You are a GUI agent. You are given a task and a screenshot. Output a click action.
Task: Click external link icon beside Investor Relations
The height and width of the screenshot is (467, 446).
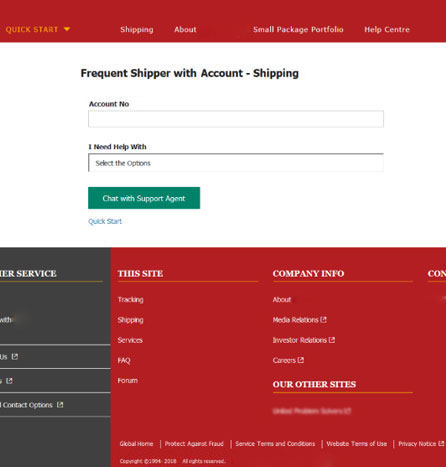pyautogui.click(x=332, y=340)
